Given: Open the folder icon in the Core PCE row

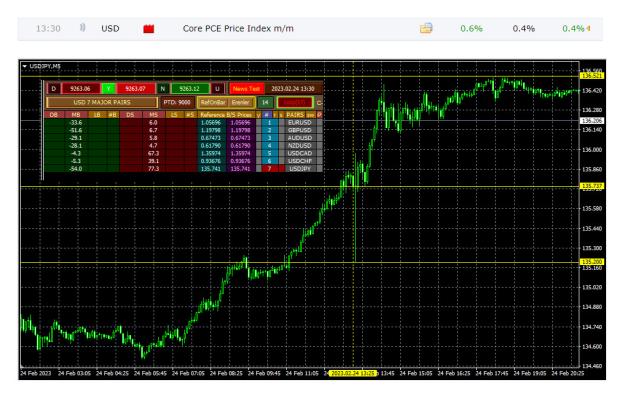Looking at the screenshot, I should click(x=426, y=28).
